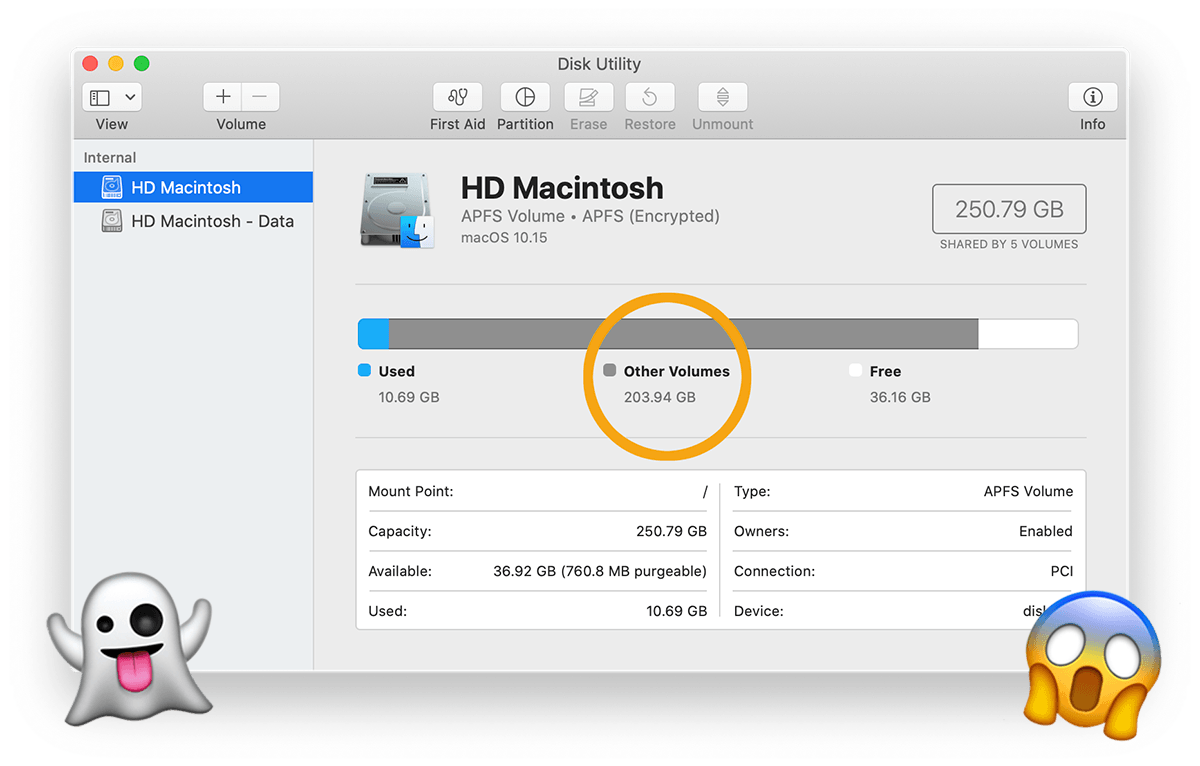Click the 10.69 GB value under Used legend
1200x766 pixels.
click(x=409, y=397)
